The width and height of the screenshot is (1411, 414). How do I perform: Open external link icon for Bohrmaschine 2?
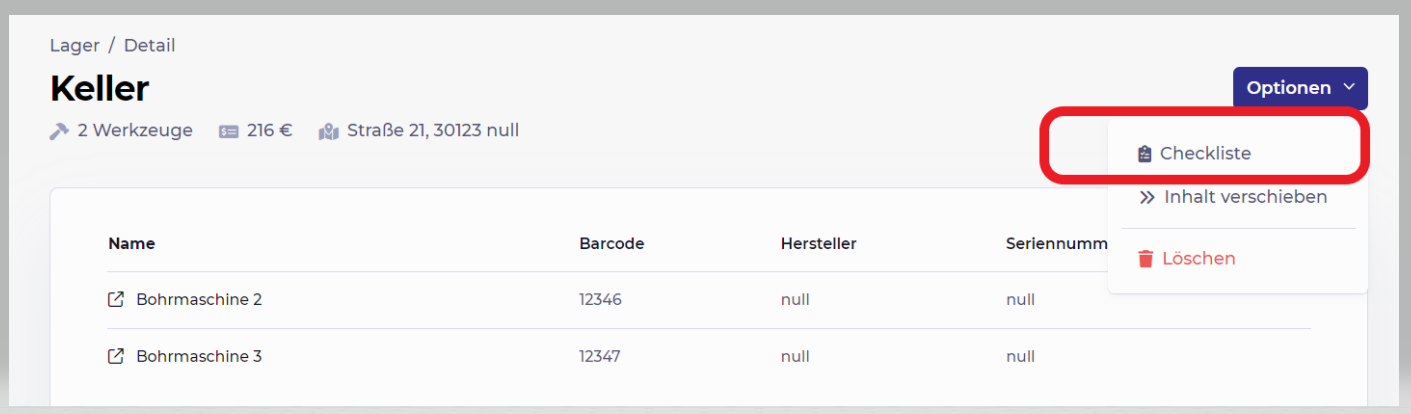point(116,299)
